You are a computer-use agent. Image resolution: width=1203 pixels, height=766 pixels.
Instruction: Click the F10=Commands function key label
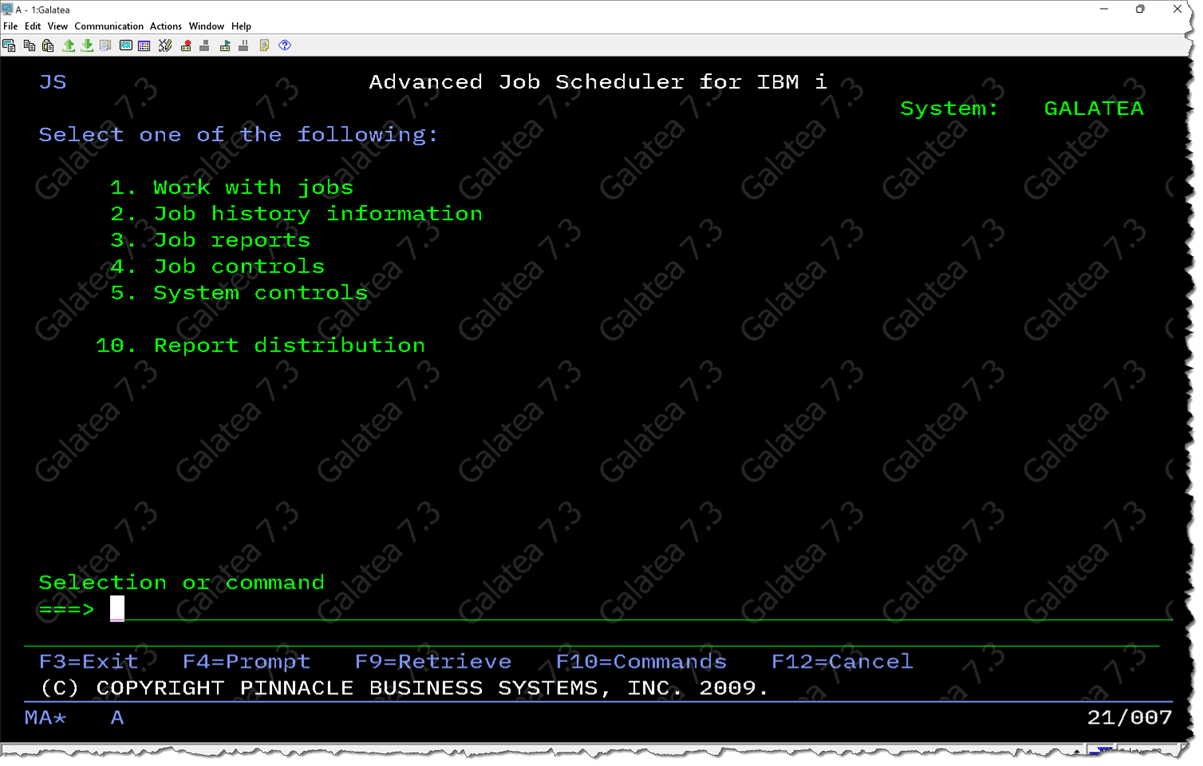tap(641, 662)
